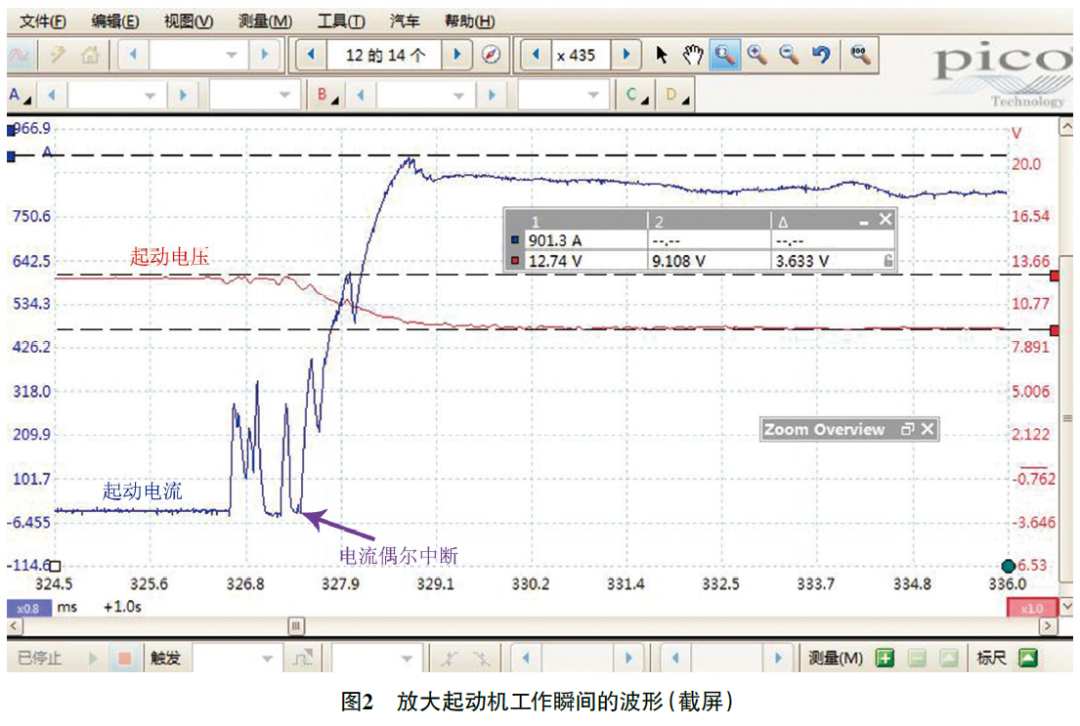1080x726 pixels.
Task: Select the arrow pointer tool
Action: [x=661, y=54]
